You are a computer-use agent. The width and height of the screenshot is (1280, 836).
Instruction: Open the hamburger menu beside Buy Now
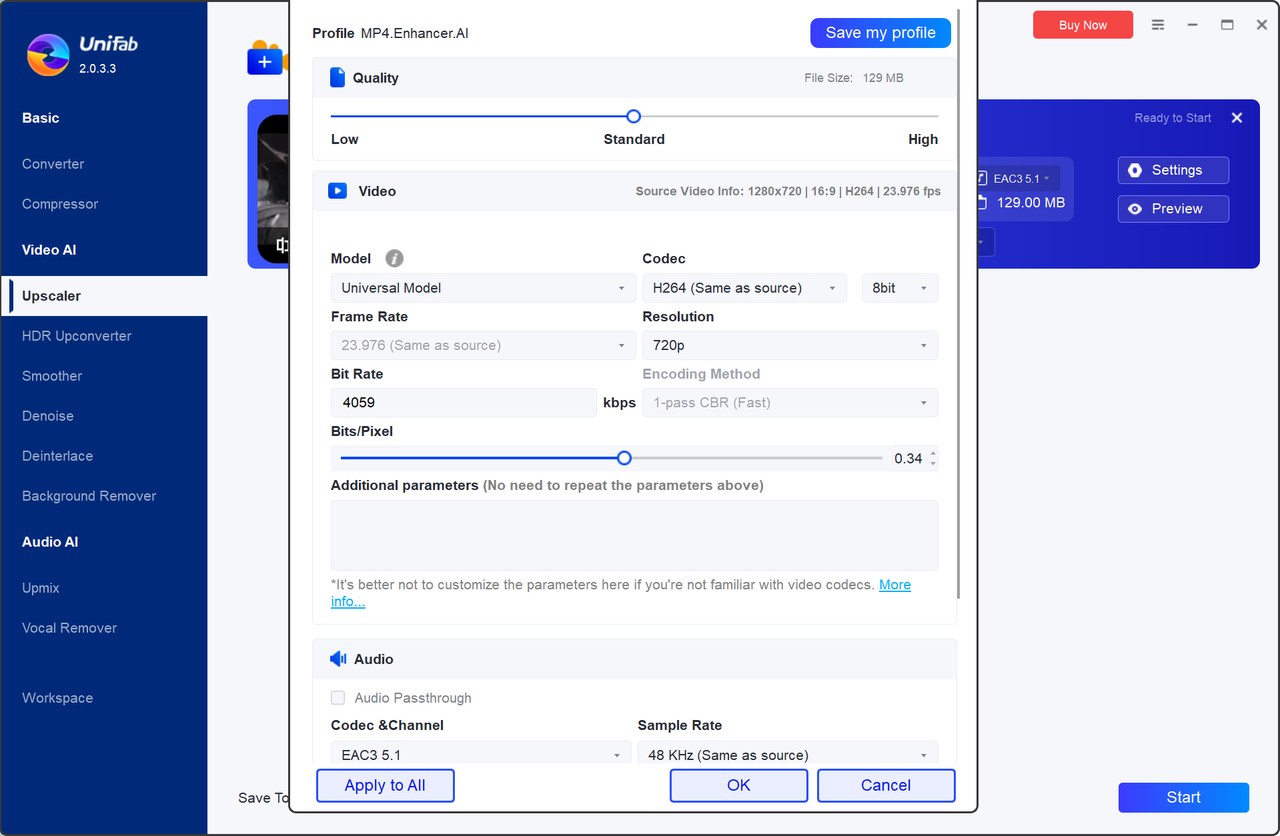tap(1158, 24)
